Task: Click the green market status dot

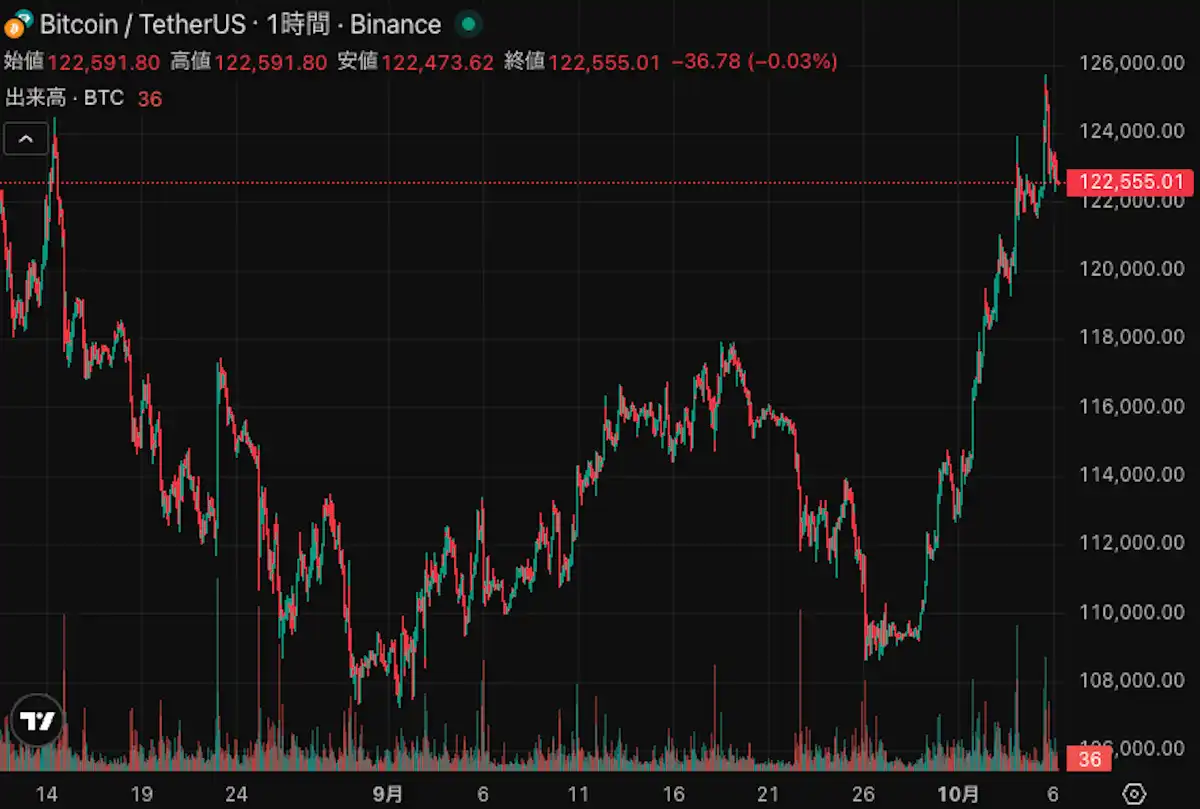Action: [466, 24]
